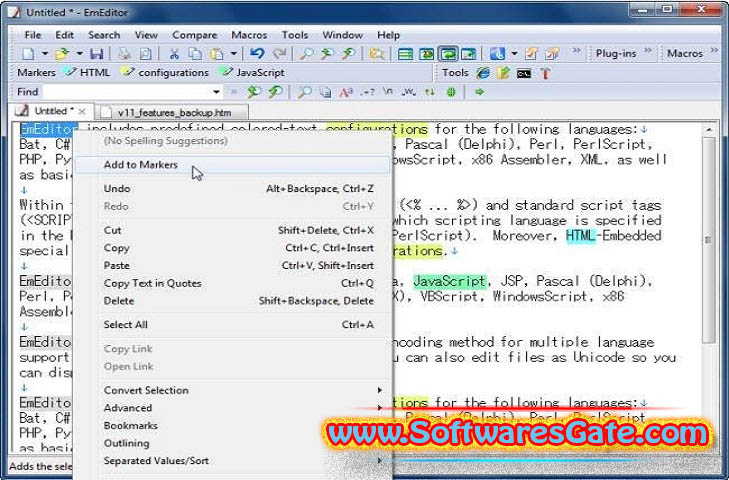This screenshot has height=480, width=729.
Task: Choose Copy Text in Quotes
Action: [x=232, y=283]
